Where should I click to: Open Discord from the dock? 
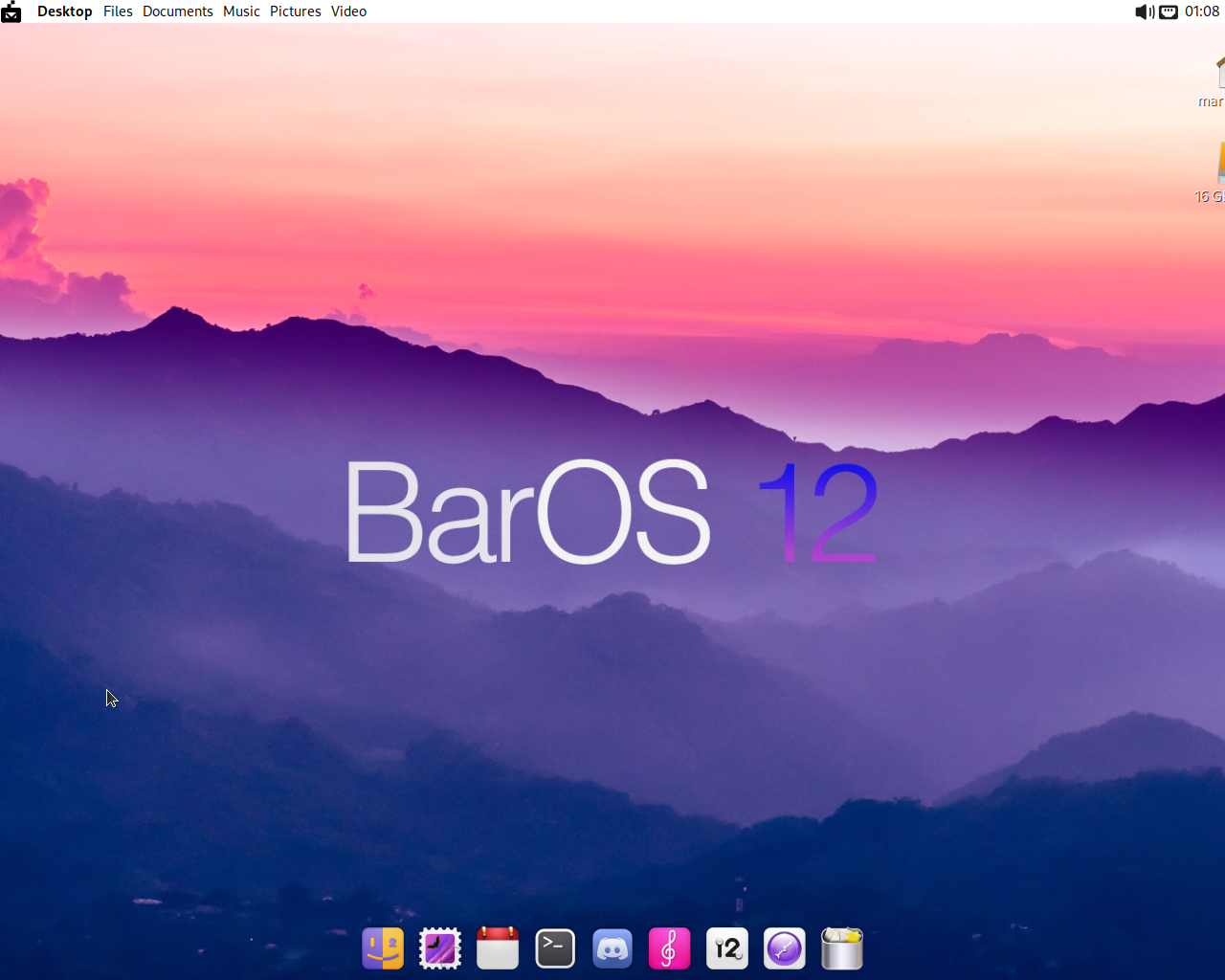[612, 948]
